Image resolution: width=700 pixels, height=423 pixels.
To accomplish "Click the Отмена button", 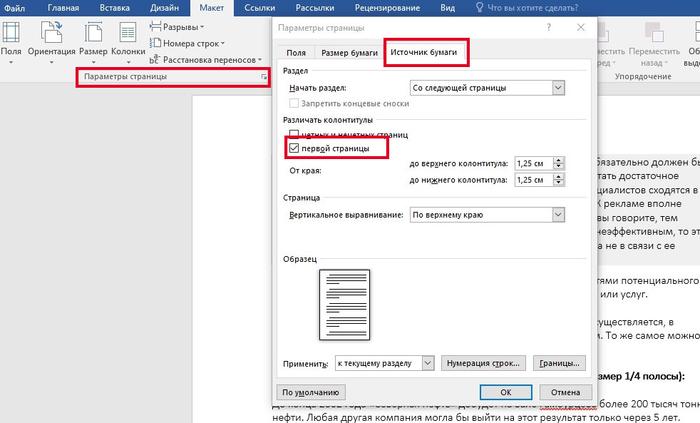I will [564, 392].
